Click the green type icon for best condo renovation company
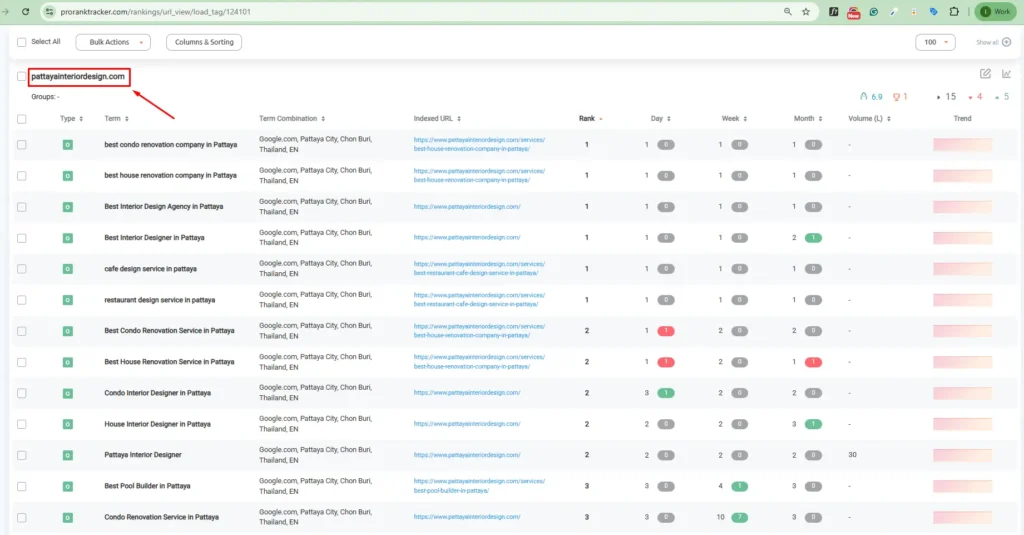1024x535 pixels. pyautogui.click(x=67, y=144)
